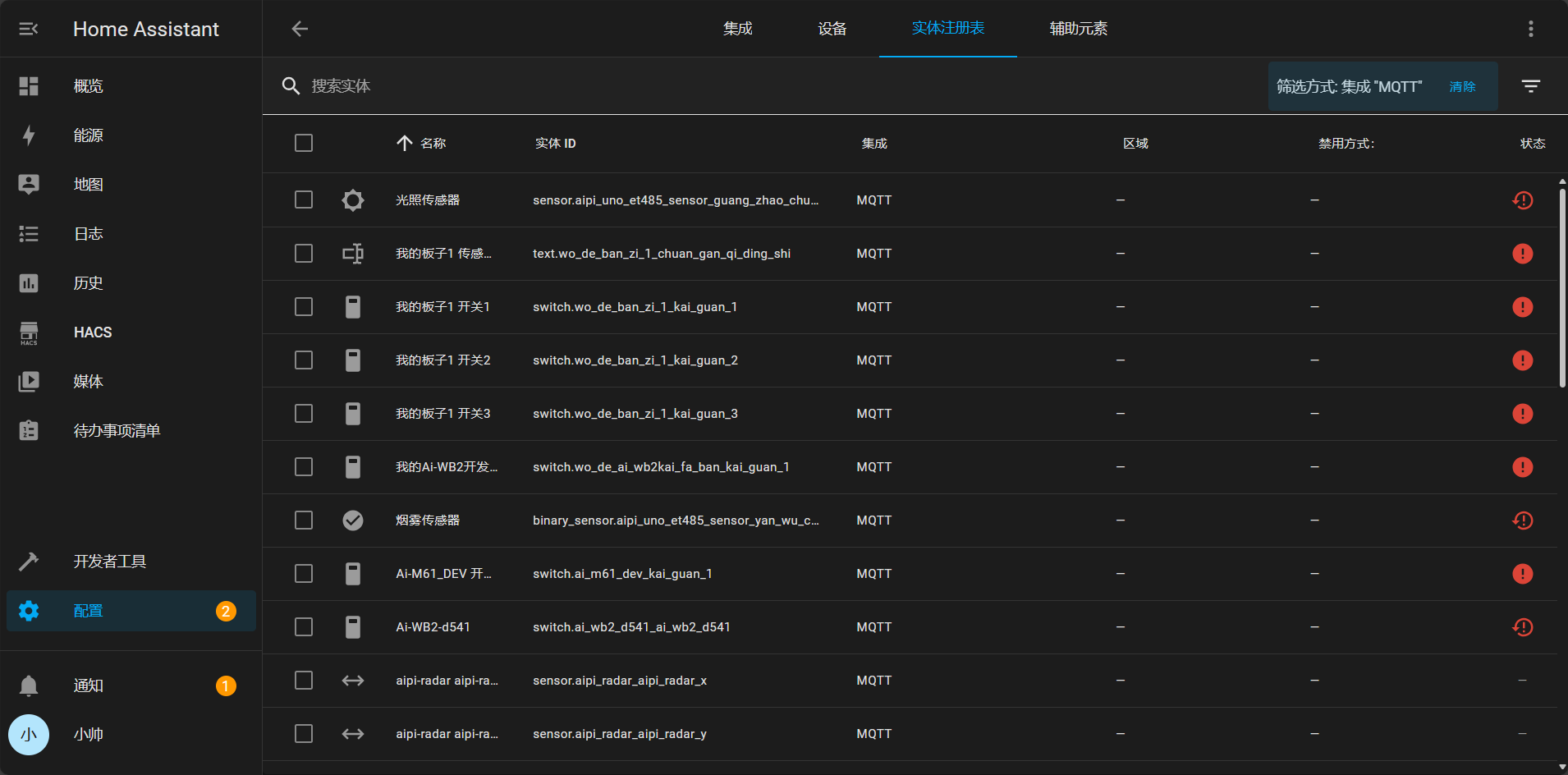Click the check-circle icon of 烟雾传感器 row
The width and height of the screenshot is (1568, 775).
[353, 520]
